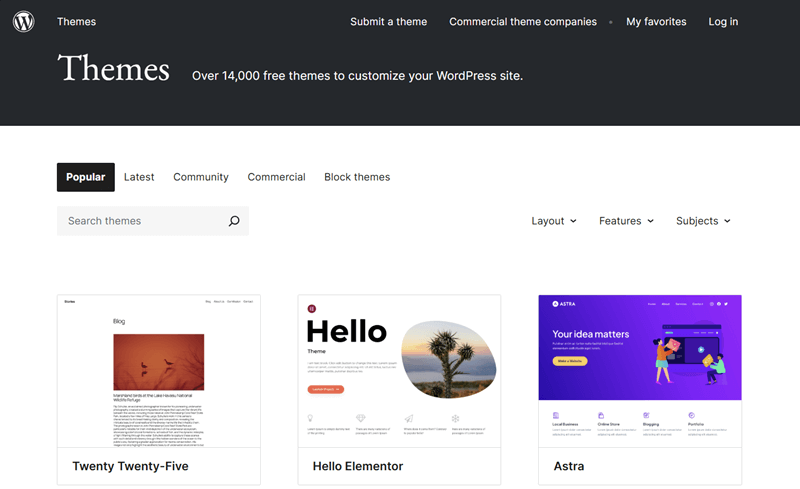Open Submit a theme link
This screenshot has width=800, height=489.
point(388,21)
